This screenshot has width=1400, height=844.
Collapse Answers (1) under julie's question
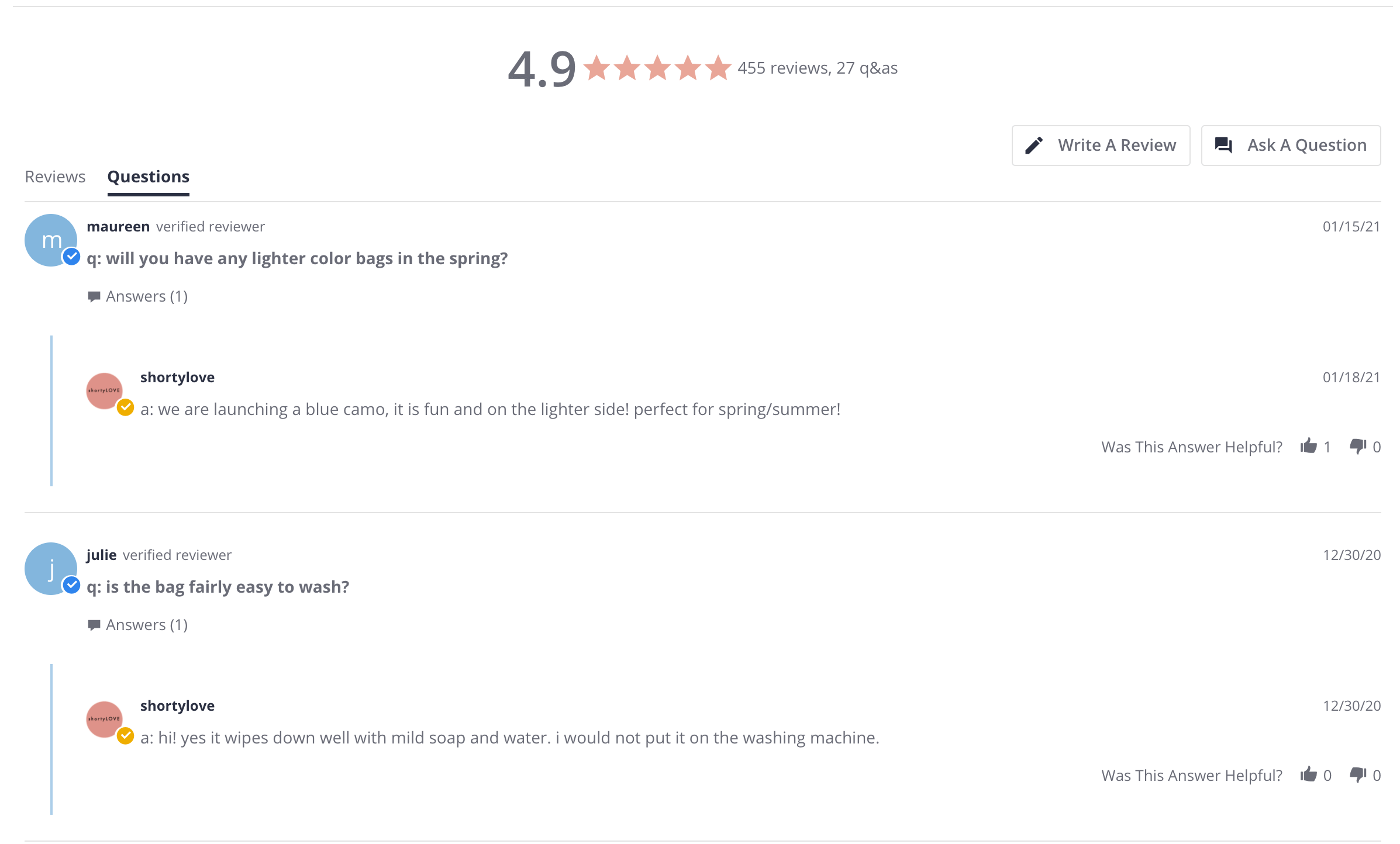138,625
